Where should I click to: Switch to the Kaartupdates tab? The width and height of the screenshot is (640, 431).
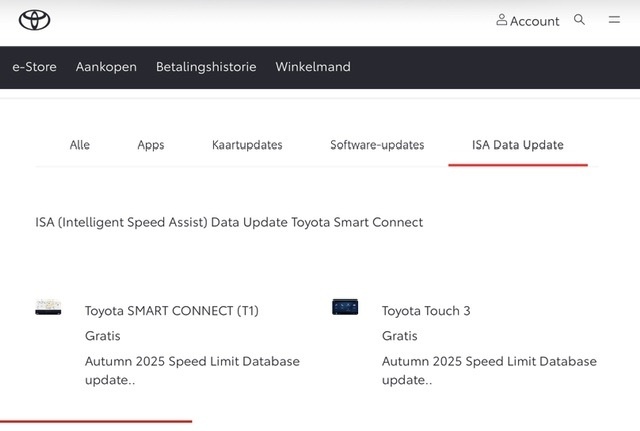[x=247, y=145]
